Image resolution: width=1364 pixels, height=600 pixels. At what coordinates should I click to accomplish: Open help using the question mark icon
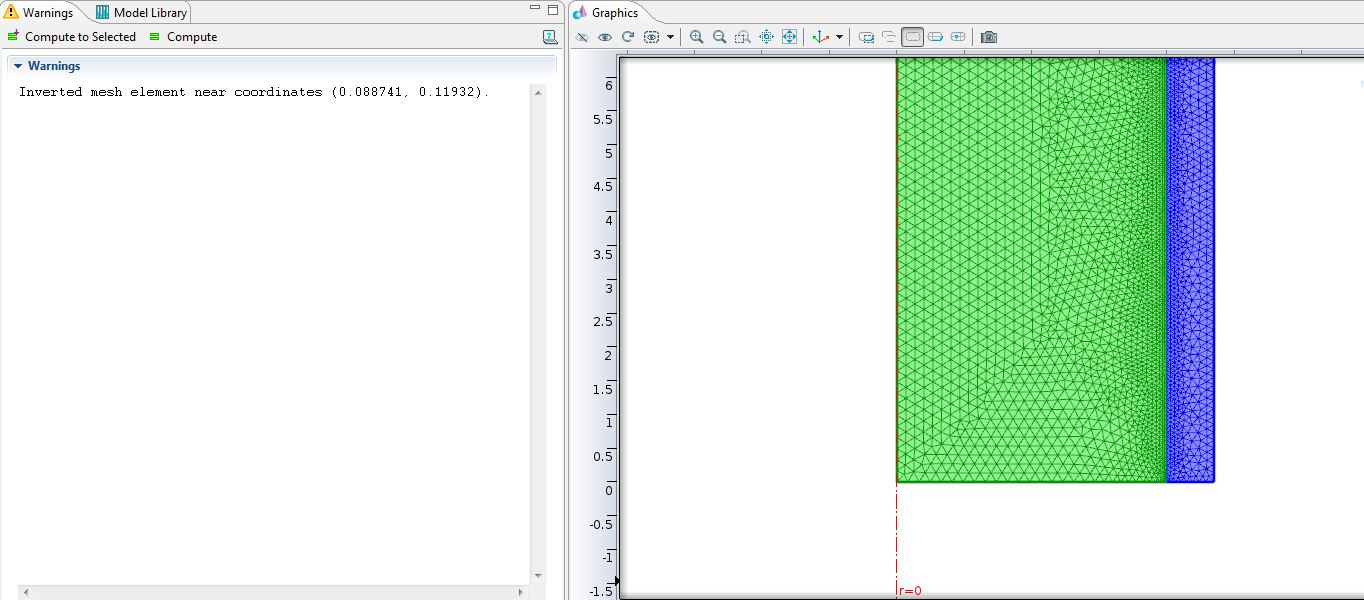click(x=550, y=37)
